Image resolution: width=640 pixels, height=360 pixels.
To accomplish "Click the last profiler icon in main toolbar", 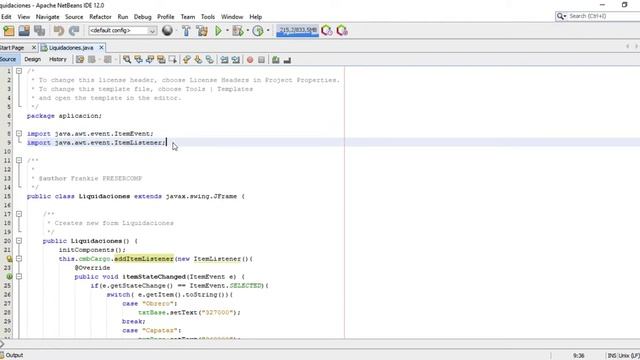I will click(342, 31).
